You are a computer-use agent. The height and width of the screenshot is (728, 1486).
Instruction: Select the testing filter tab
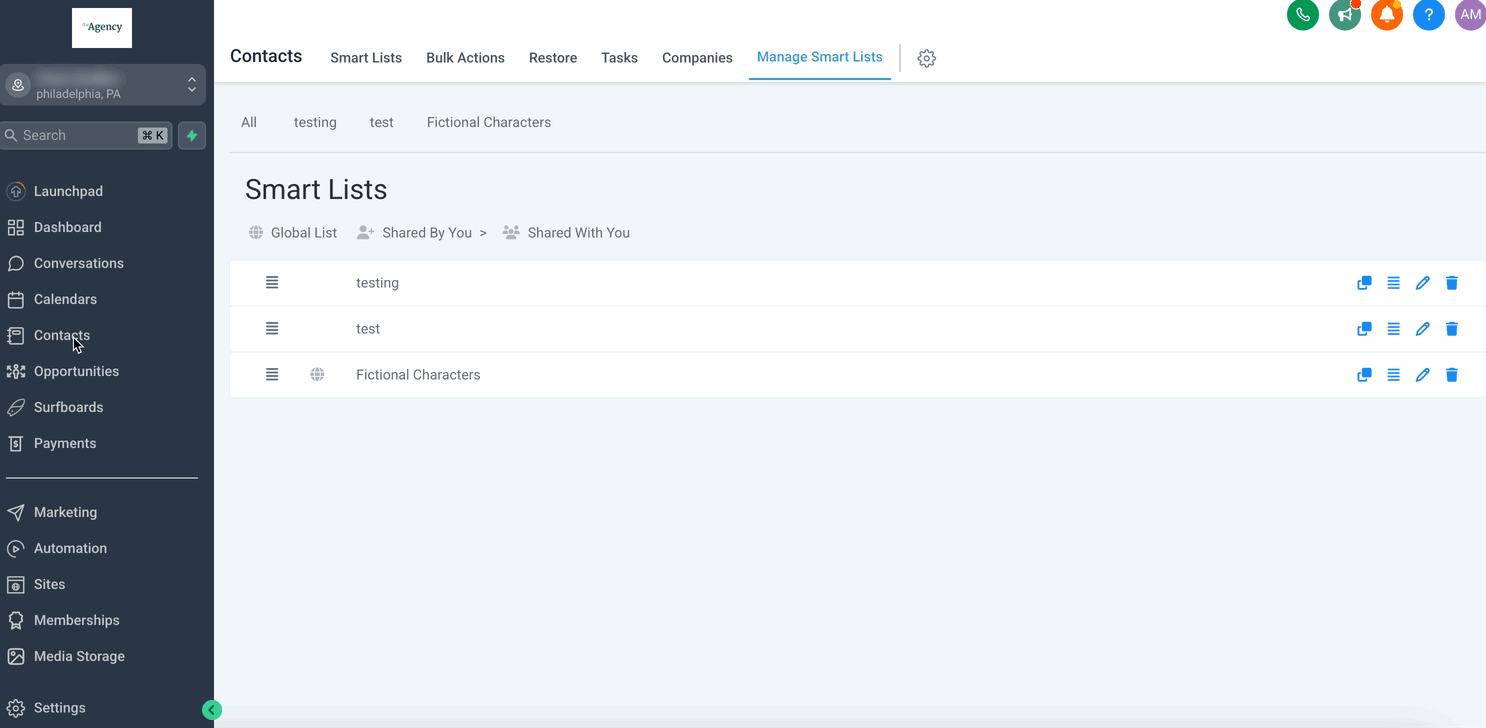click(x=315, y=122)
